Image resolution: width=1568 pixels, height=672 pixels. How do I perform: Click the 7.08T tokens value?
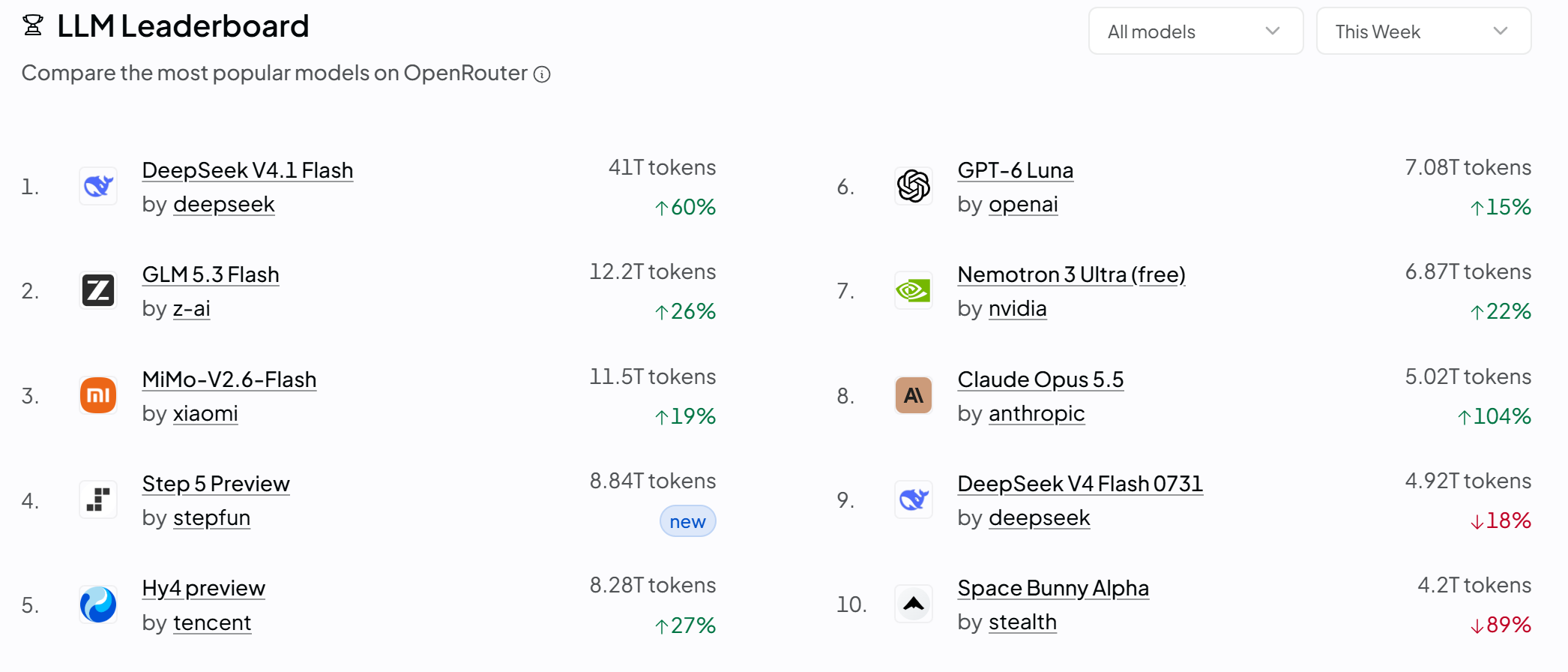click(1468, 167)
